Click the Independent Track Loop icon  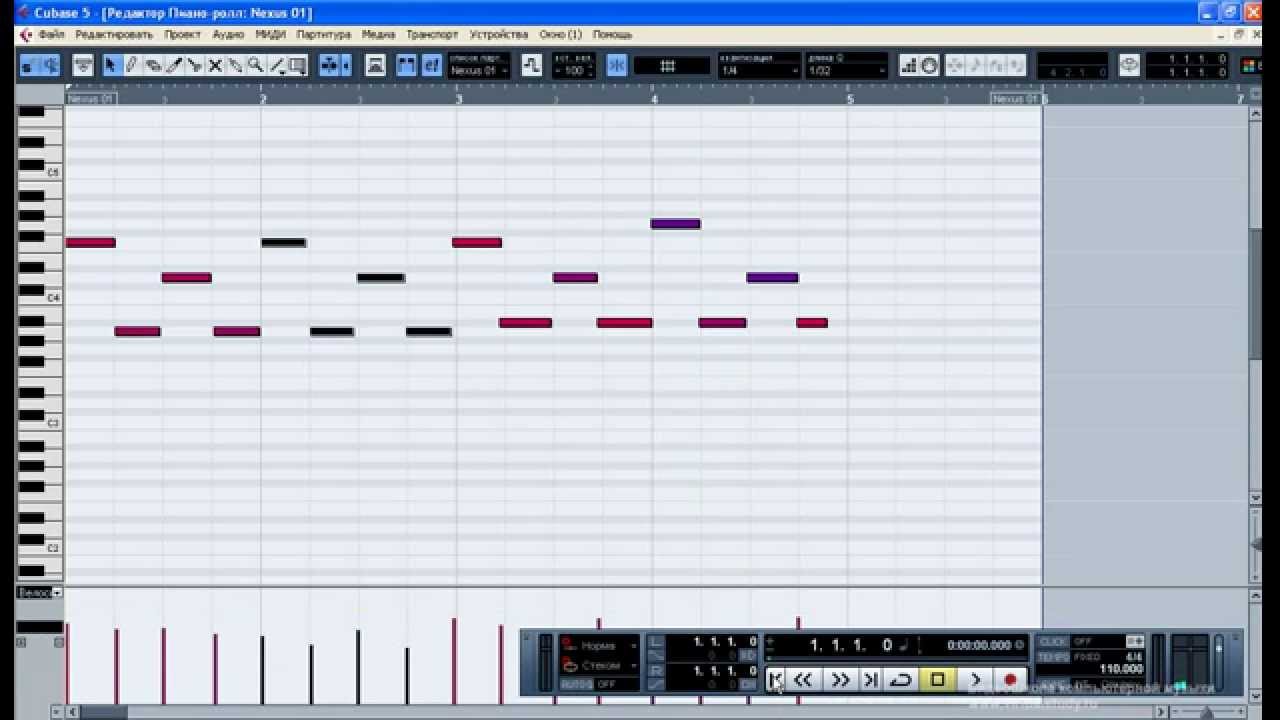coord(1129,65)
